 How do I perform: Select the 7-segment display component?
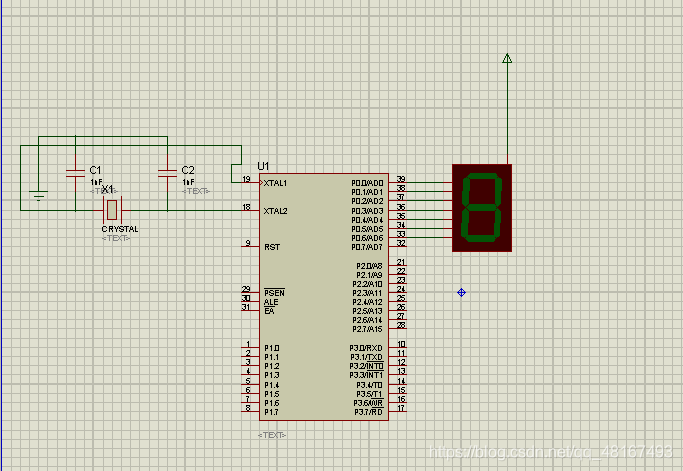pos(482,208)
